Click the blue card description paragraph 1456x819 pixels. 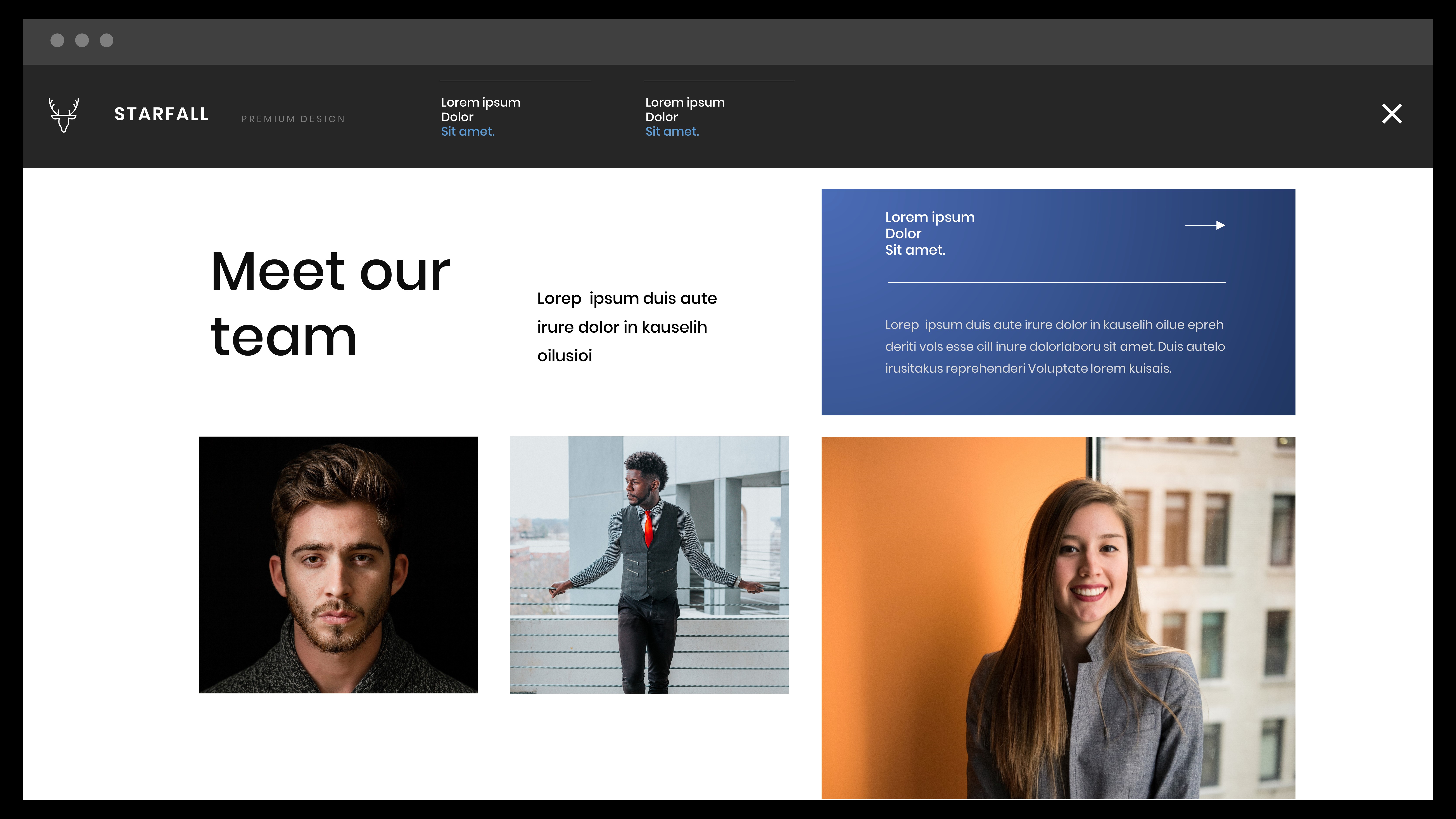1055,346
